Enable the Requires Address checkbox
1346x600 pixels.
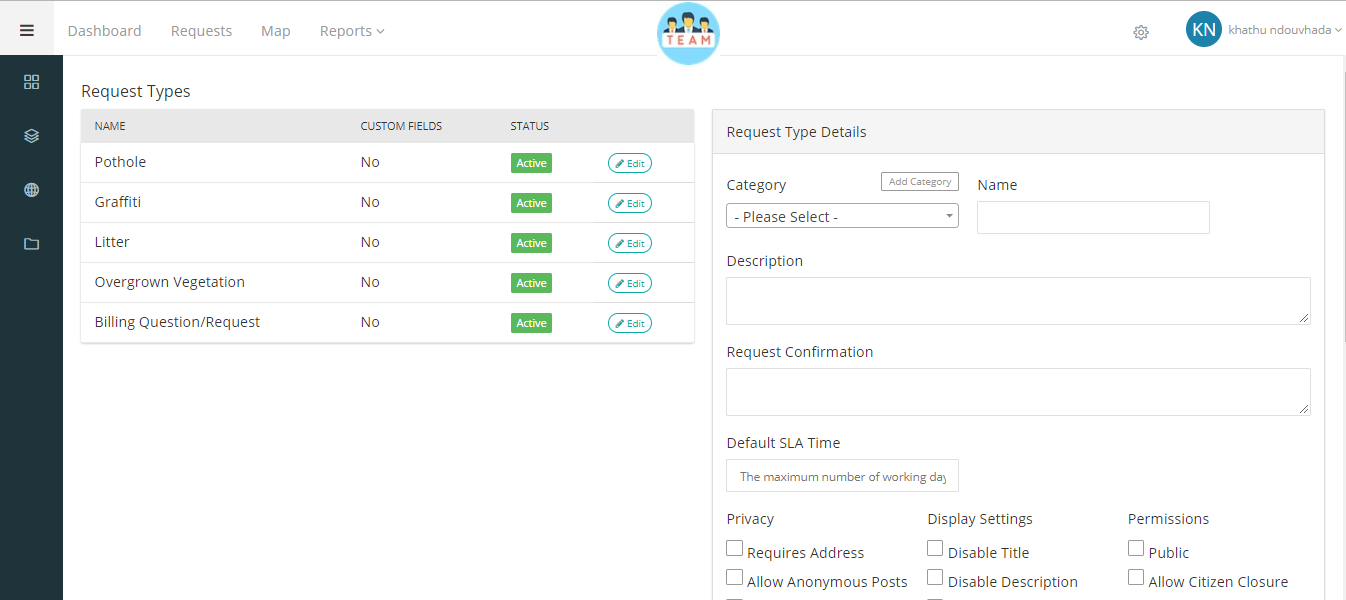pos(735,548)
